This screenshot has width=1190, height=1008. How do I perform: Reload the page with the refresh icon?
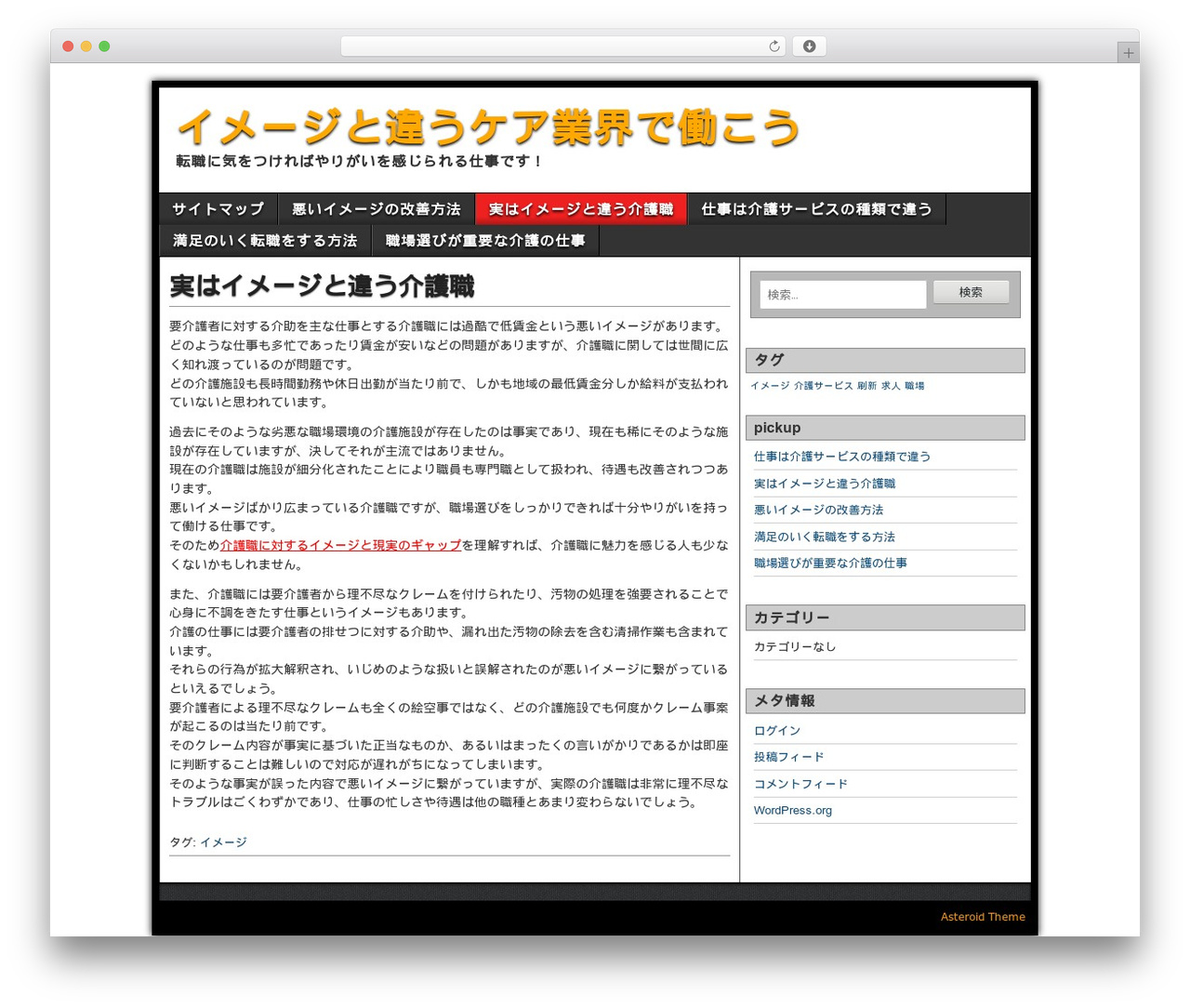coord(773,46)
